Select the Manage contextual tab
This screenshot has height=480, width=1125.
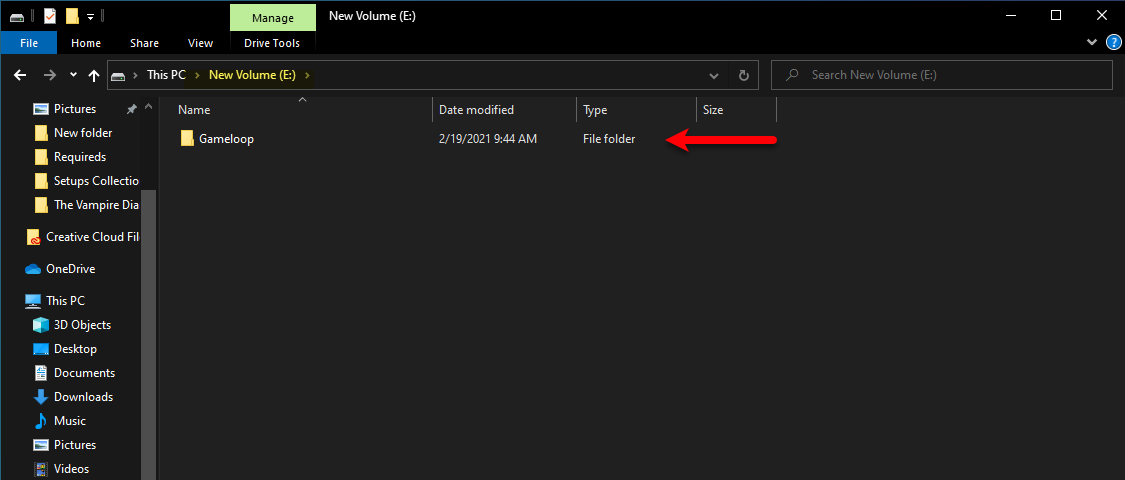[x=272, y=17]
